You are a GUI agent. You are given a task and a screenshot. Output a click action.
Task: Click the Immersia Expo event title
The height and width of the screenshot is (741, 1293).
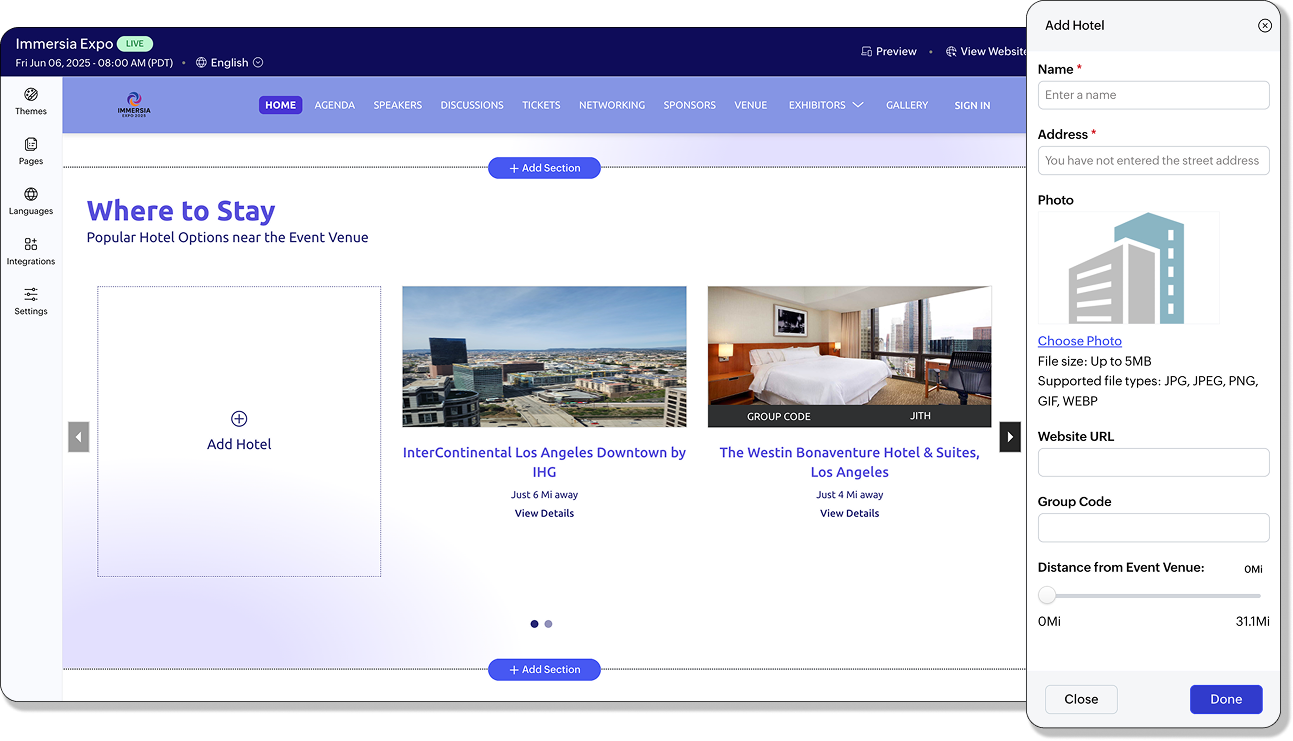coord(64,44)
